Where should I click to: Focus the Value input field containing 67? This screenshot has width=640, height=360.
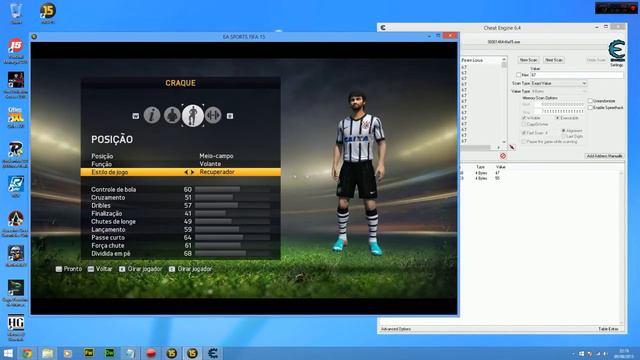coord(576,75)
